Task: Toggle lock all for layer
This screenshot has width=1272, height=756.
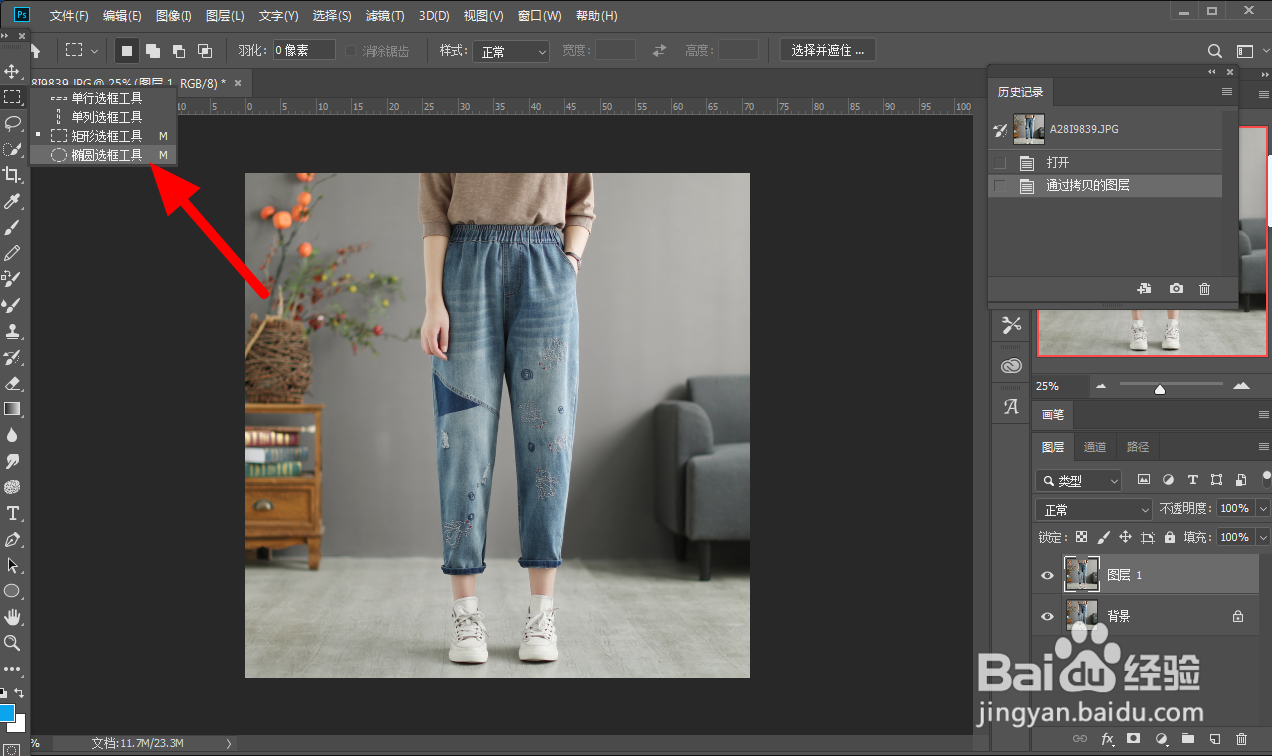Action: click(1169, 537)
